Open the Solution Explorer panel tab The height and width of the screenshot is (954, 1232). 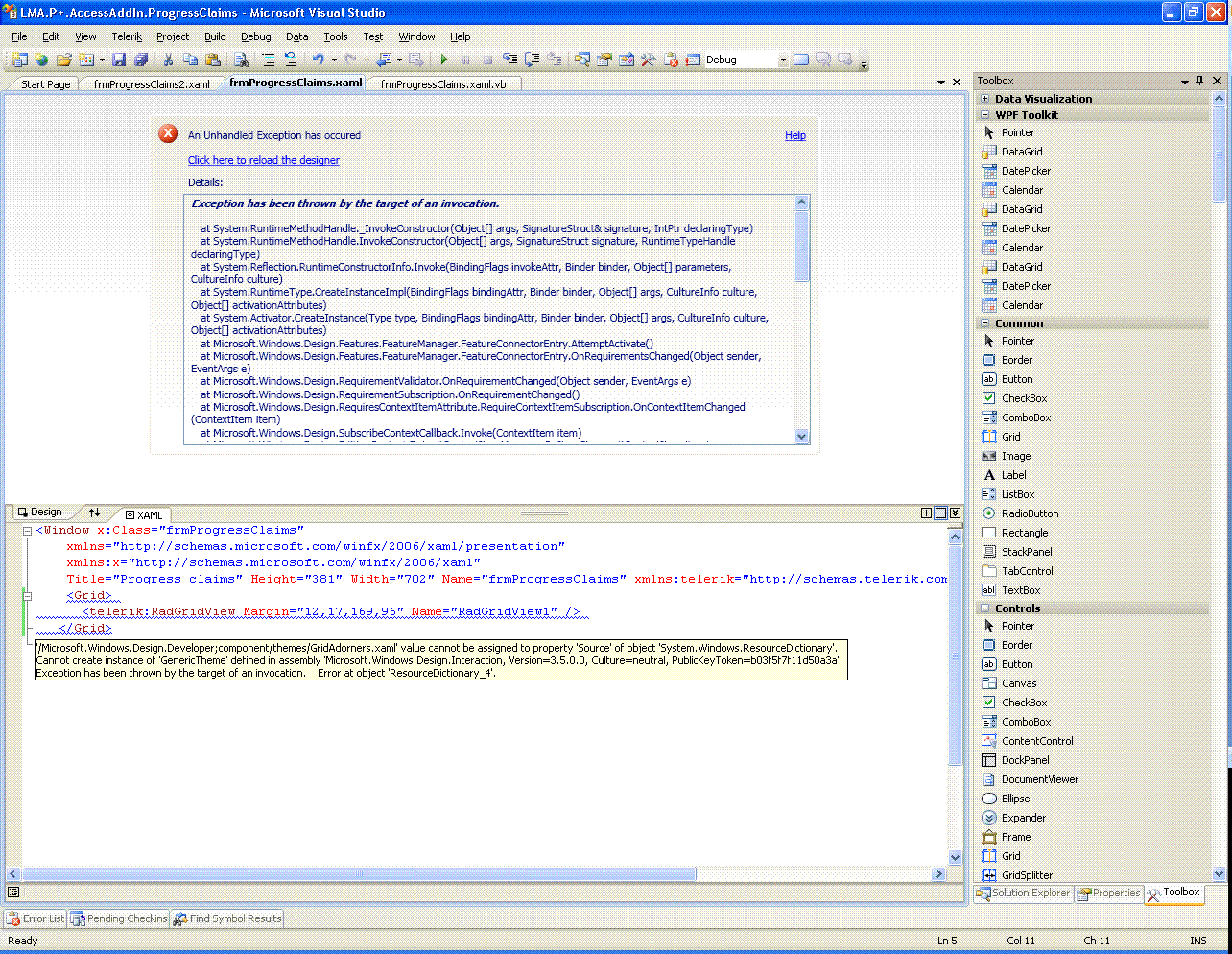coord(1023,894)
